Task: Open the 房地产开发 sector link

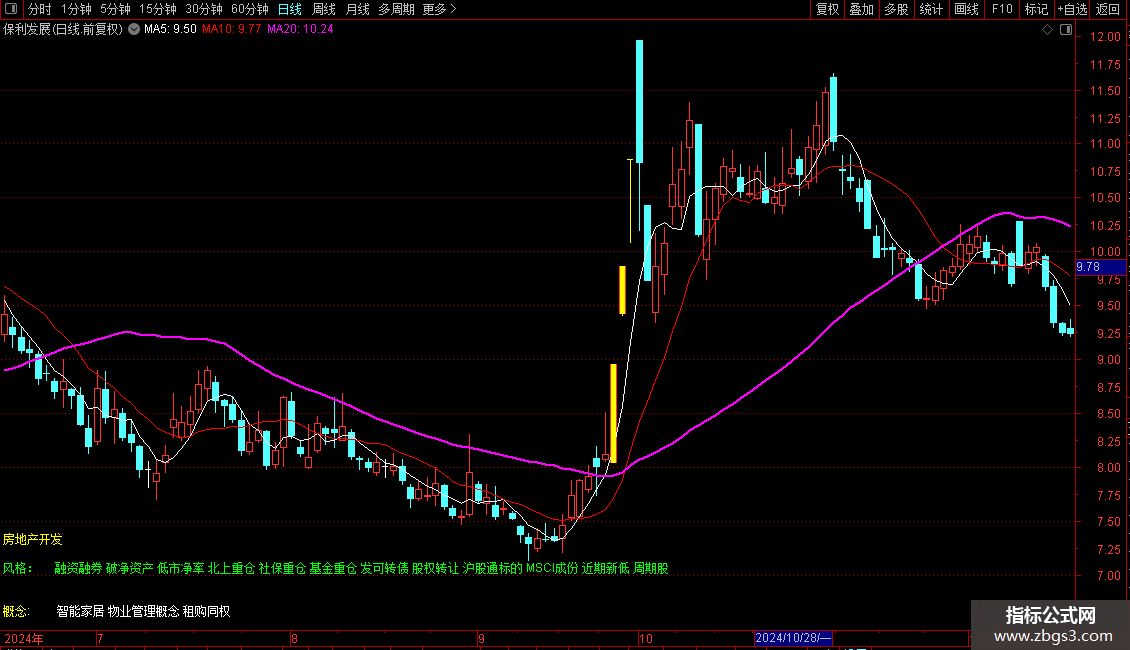Action: 32,539
